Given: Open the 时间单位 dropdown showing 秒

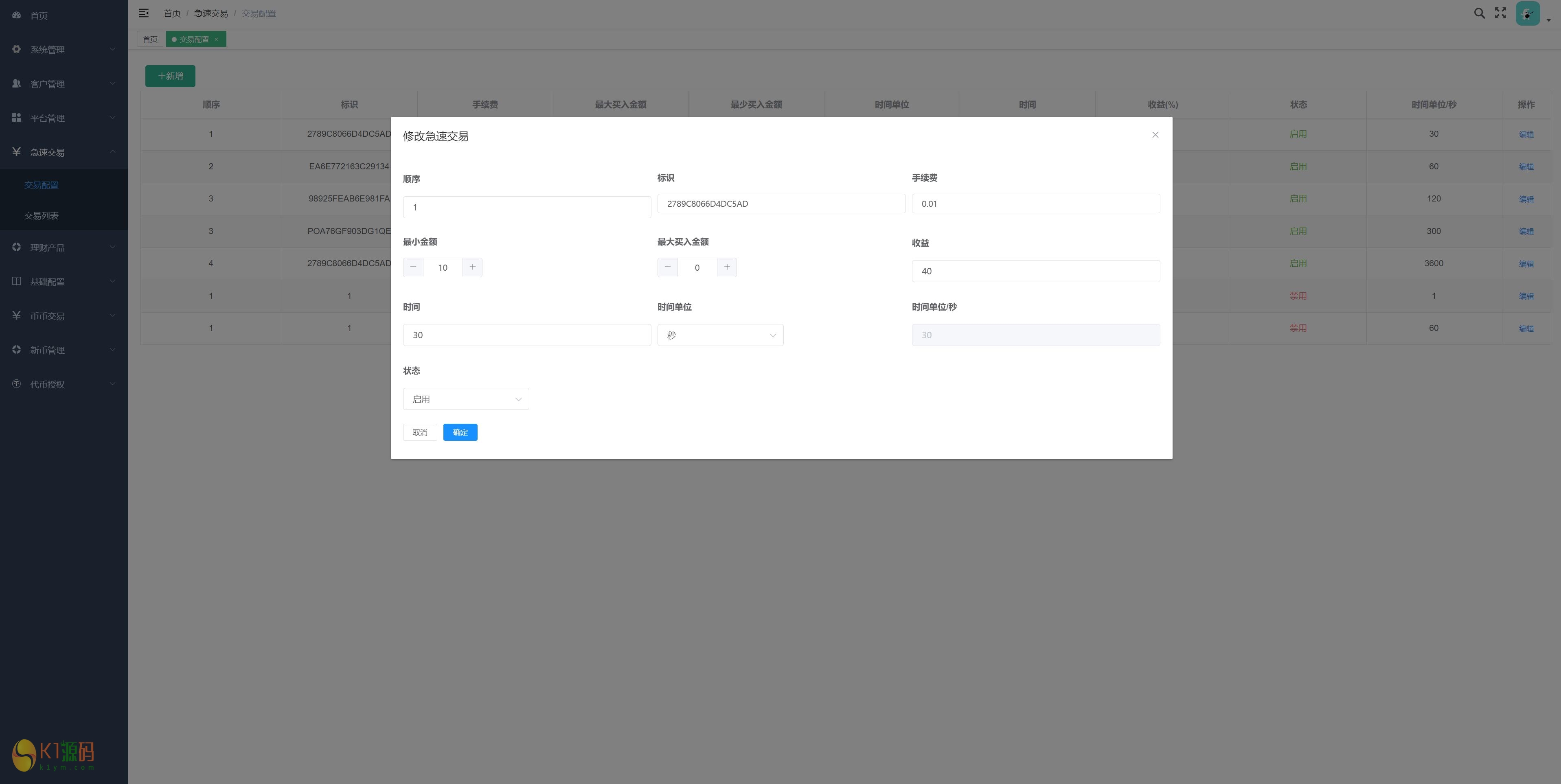Looking at the screenshot, I should pos(720,335).
